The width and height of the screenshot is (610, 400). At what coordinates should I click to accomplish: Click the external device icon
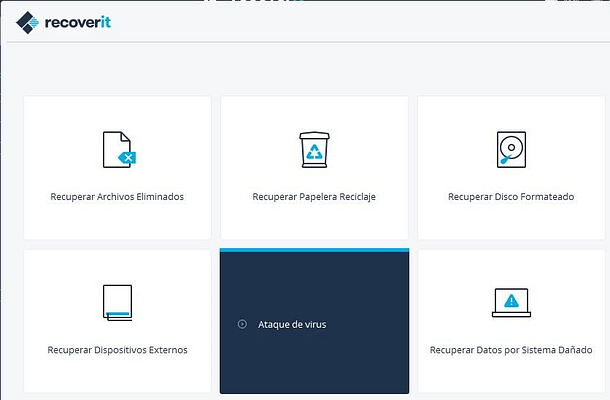pyautogui.click(x=117, y=302)
